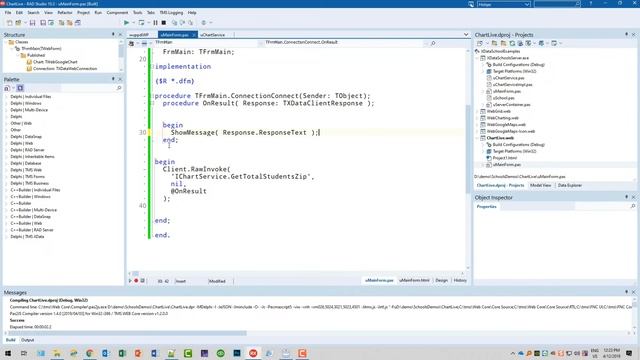Viewport: 640px width, 360px height.
Task: Open the File menu
Action: [8, 13]
